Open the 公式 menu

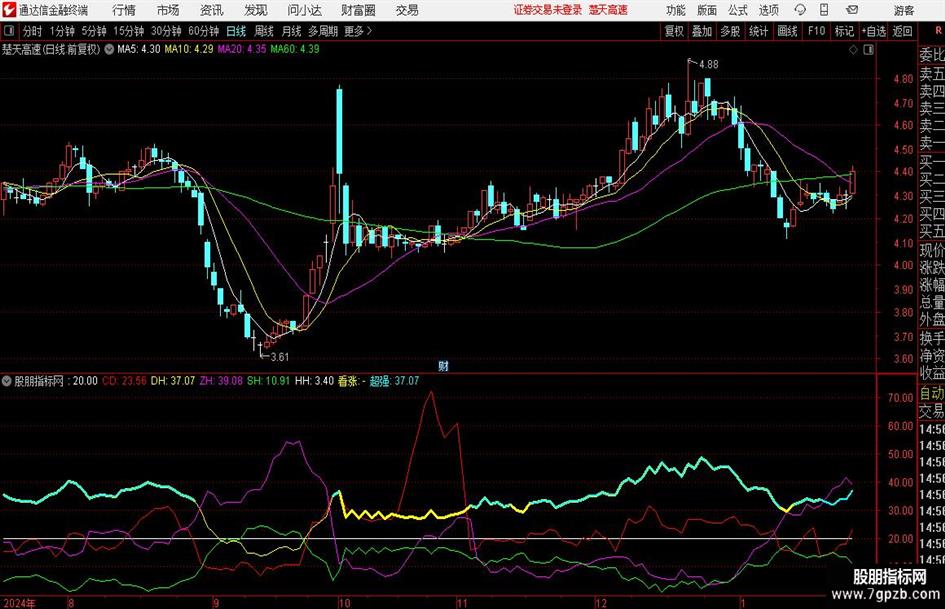pyautogui.click(x=738, y=10)
